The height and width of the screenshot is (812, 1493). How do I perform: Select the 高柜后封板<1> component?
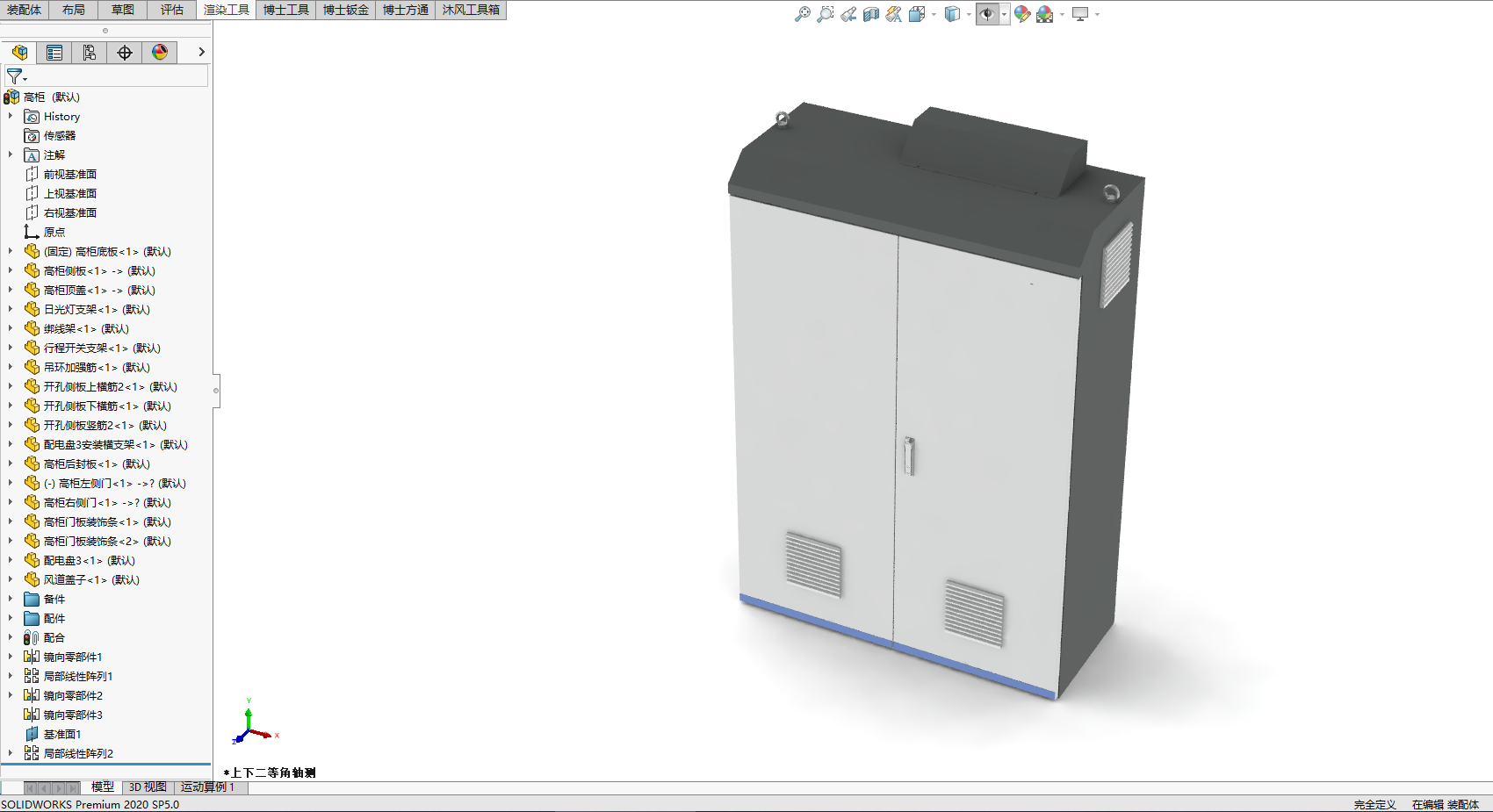coord(97,464)
